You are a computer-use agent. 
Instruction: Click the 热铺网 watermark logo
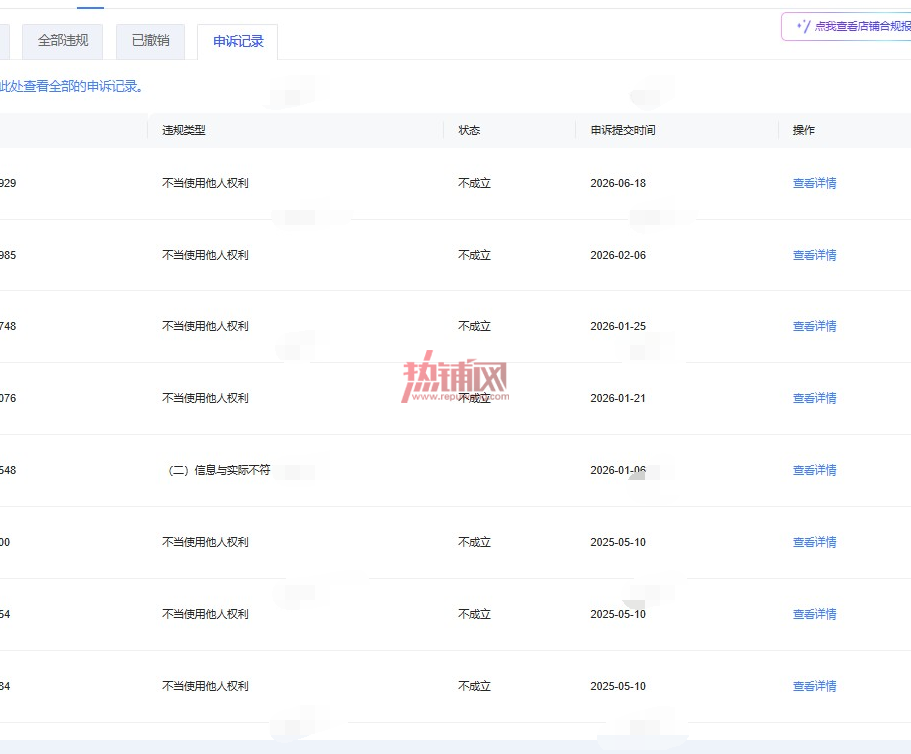455,377
